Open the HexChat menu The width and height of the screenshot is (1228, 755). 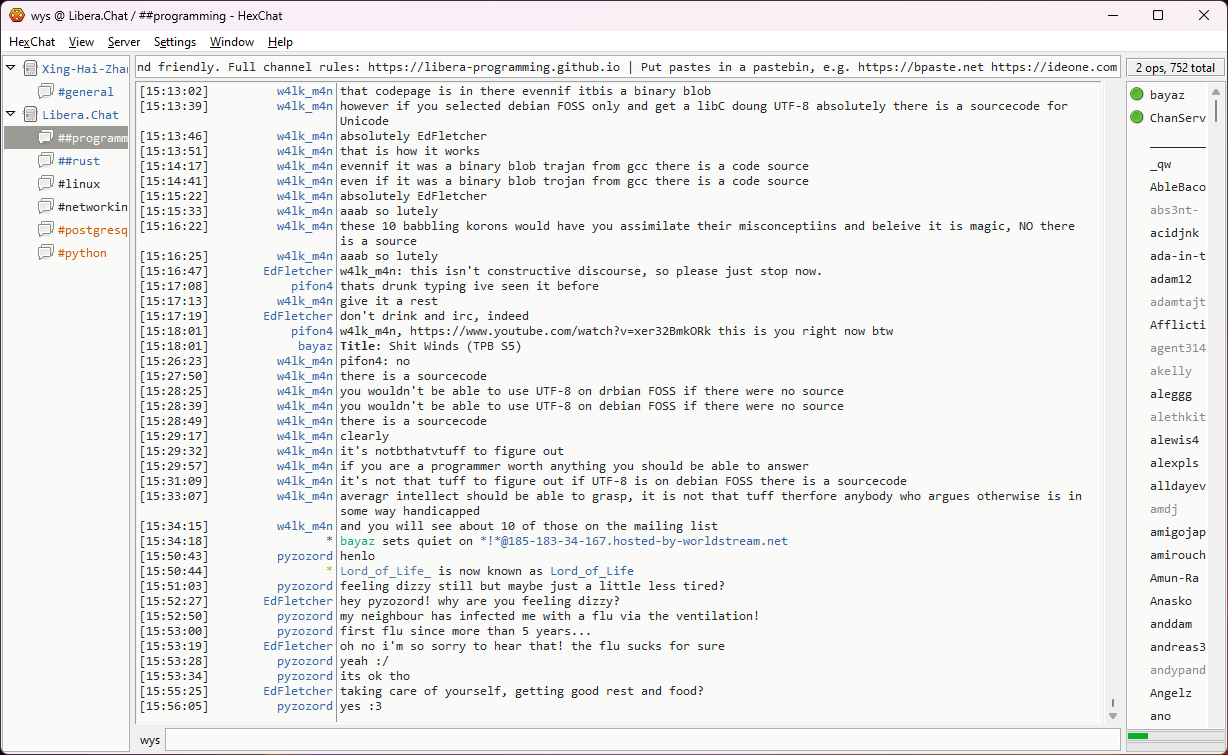tap(32, 42)
